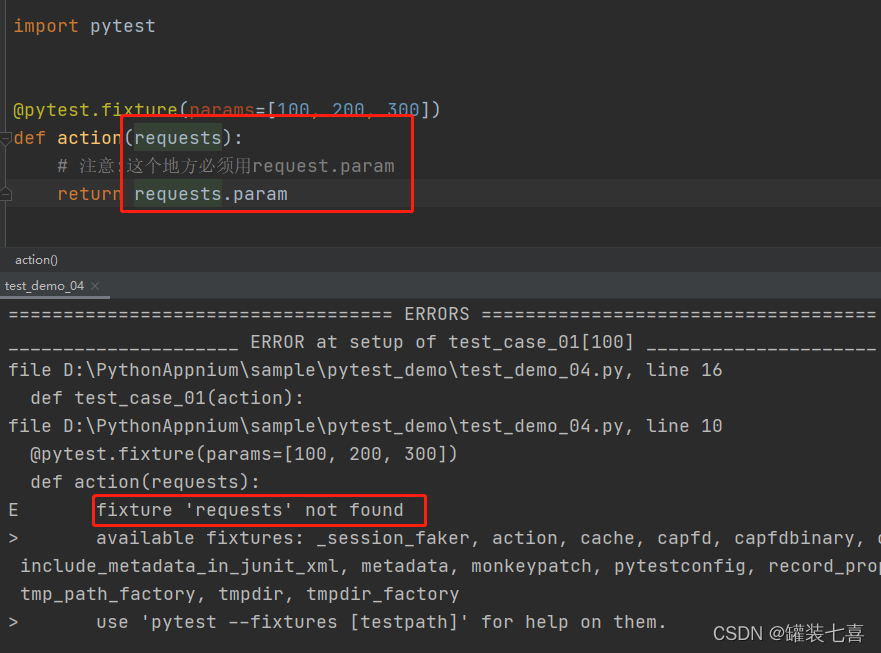Click the 'include_metadata_in_junit_xml' output line

(451, 566)
